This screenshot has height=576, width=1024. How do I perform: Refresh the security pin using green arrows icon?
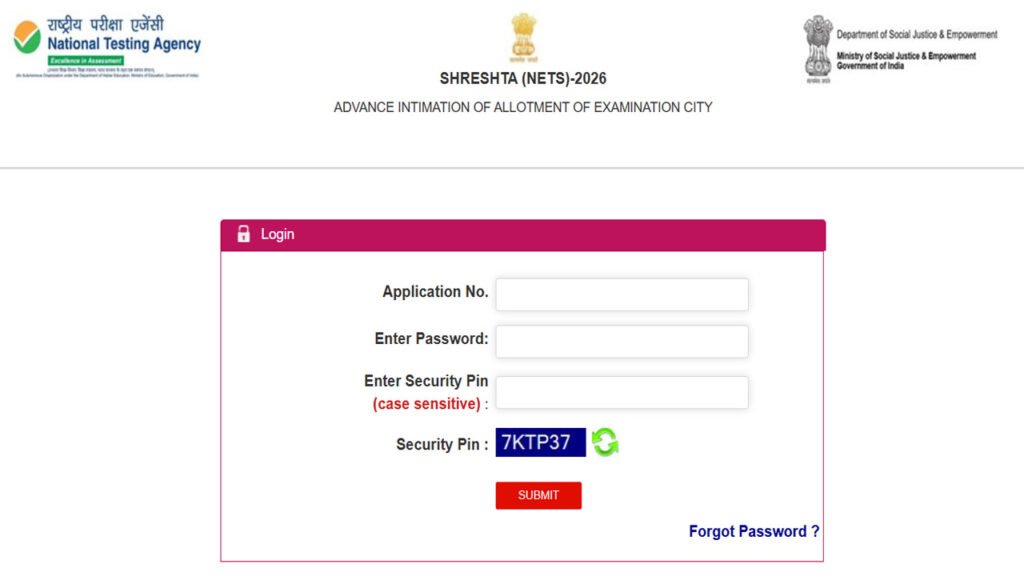pyautogui.click(x=605, y=441)
